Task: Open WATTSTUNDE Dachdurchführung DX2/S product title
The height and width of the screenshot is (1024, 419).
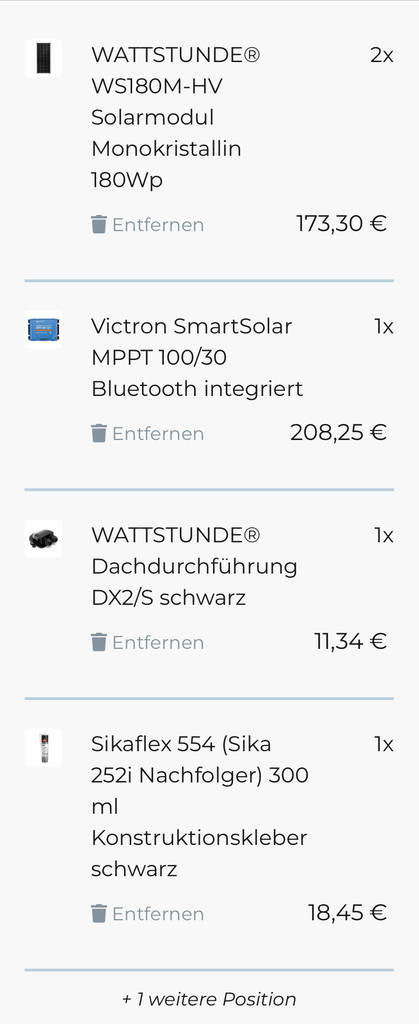Action: 194,566
